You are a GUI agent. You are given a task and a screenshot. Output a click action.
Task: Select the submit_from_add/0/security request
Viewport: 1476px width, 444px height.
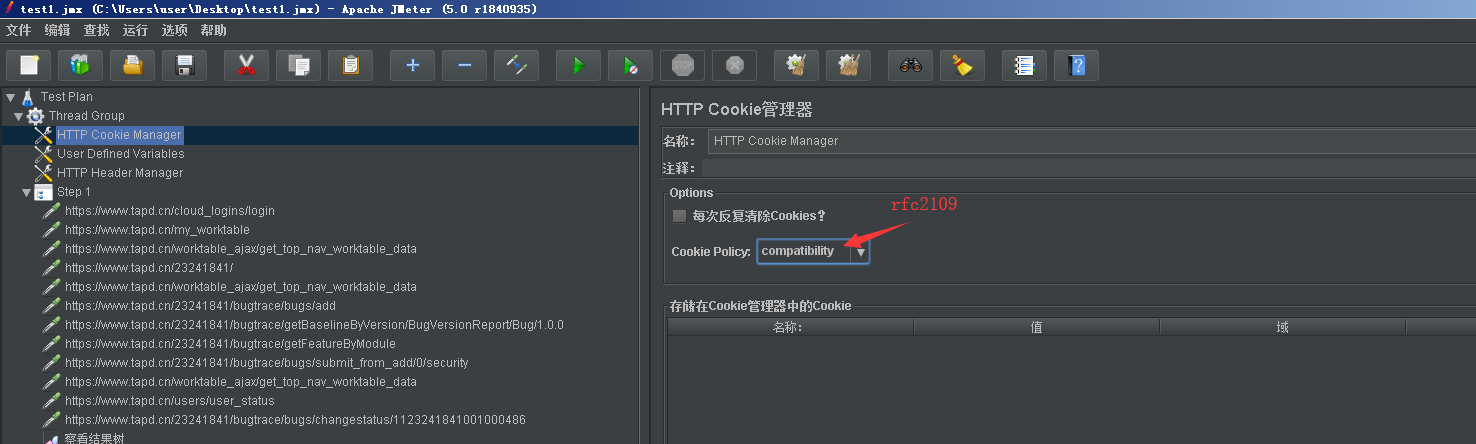tap(266, 363)
